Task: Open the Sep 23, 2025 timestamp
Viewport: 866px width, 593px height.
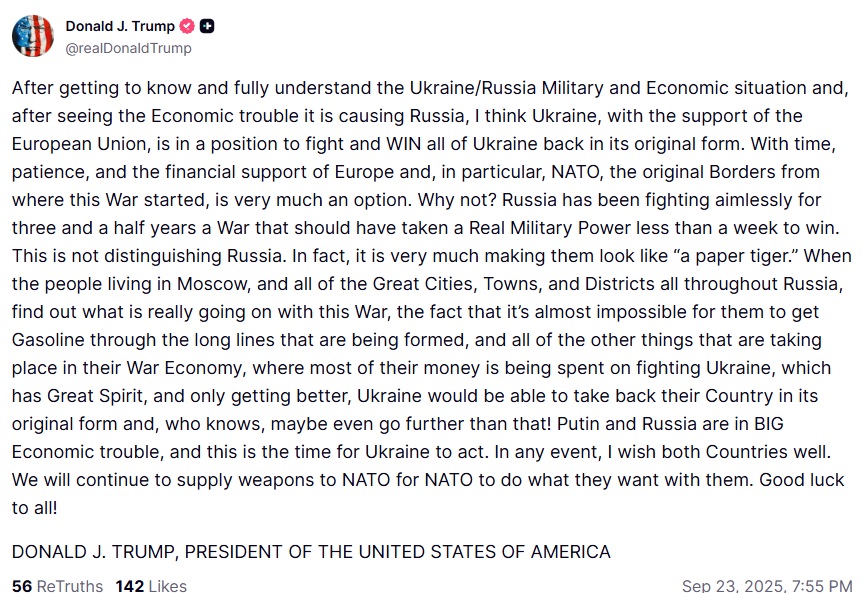Action: pyautogui.click(x=767, y=585)
